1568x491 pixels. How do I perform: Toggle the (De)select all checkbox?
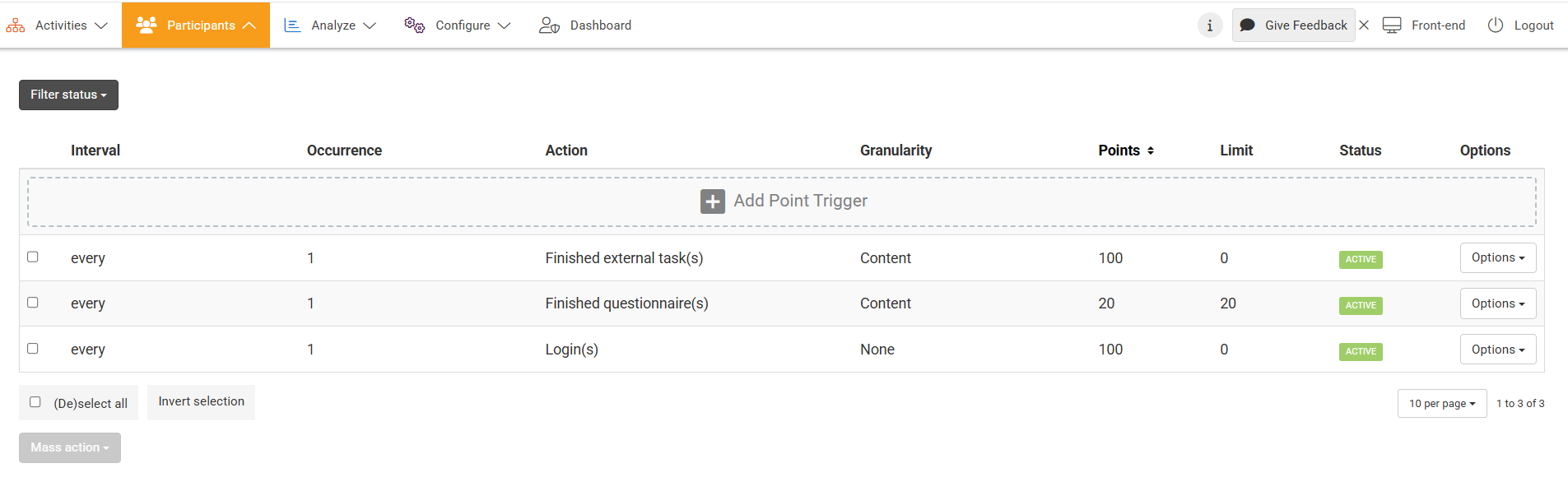point(35,402)
